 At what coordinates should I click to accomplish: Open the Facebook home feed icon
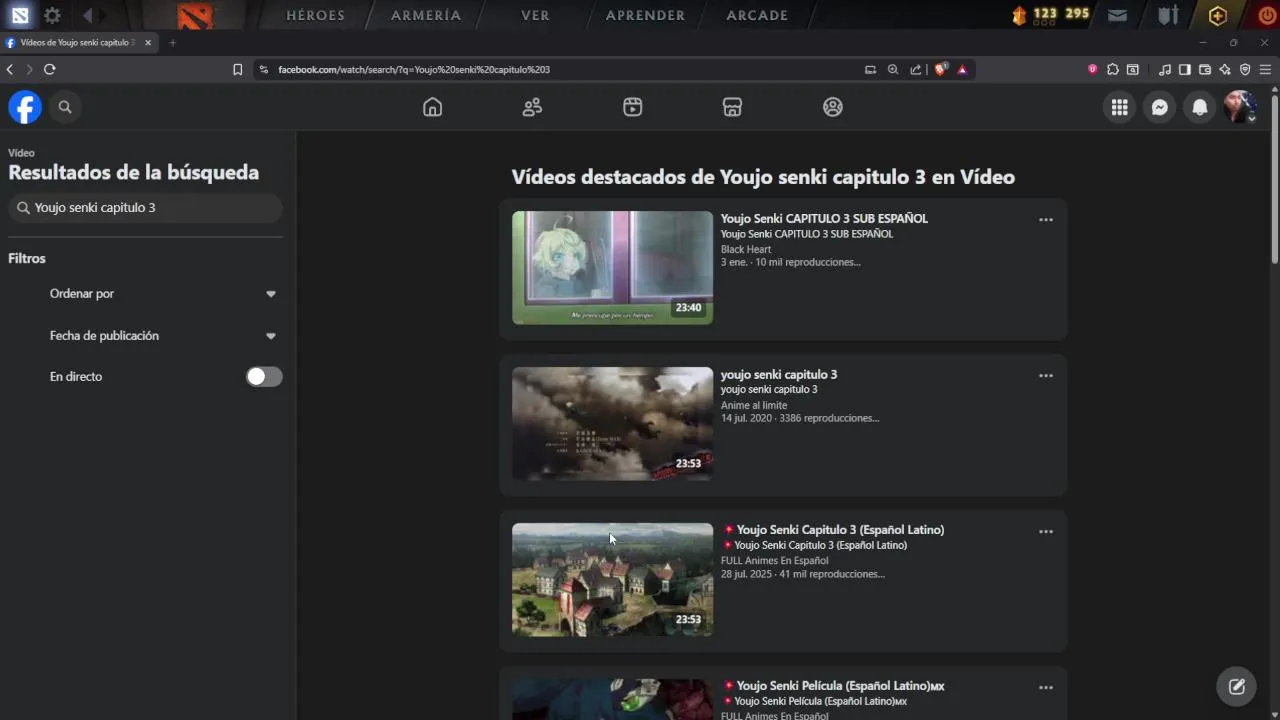[432, 107]
